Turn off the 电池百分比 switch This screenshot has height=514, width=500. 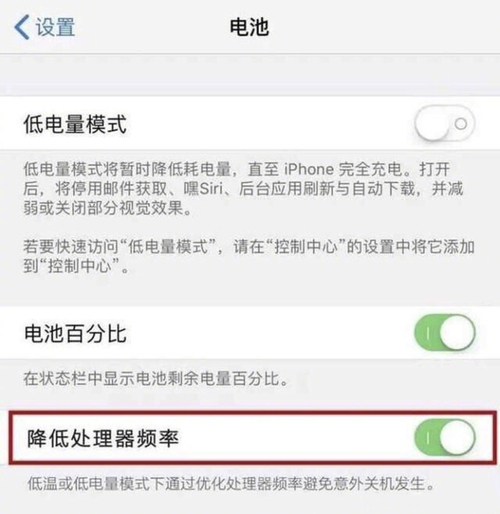point(445,332)
